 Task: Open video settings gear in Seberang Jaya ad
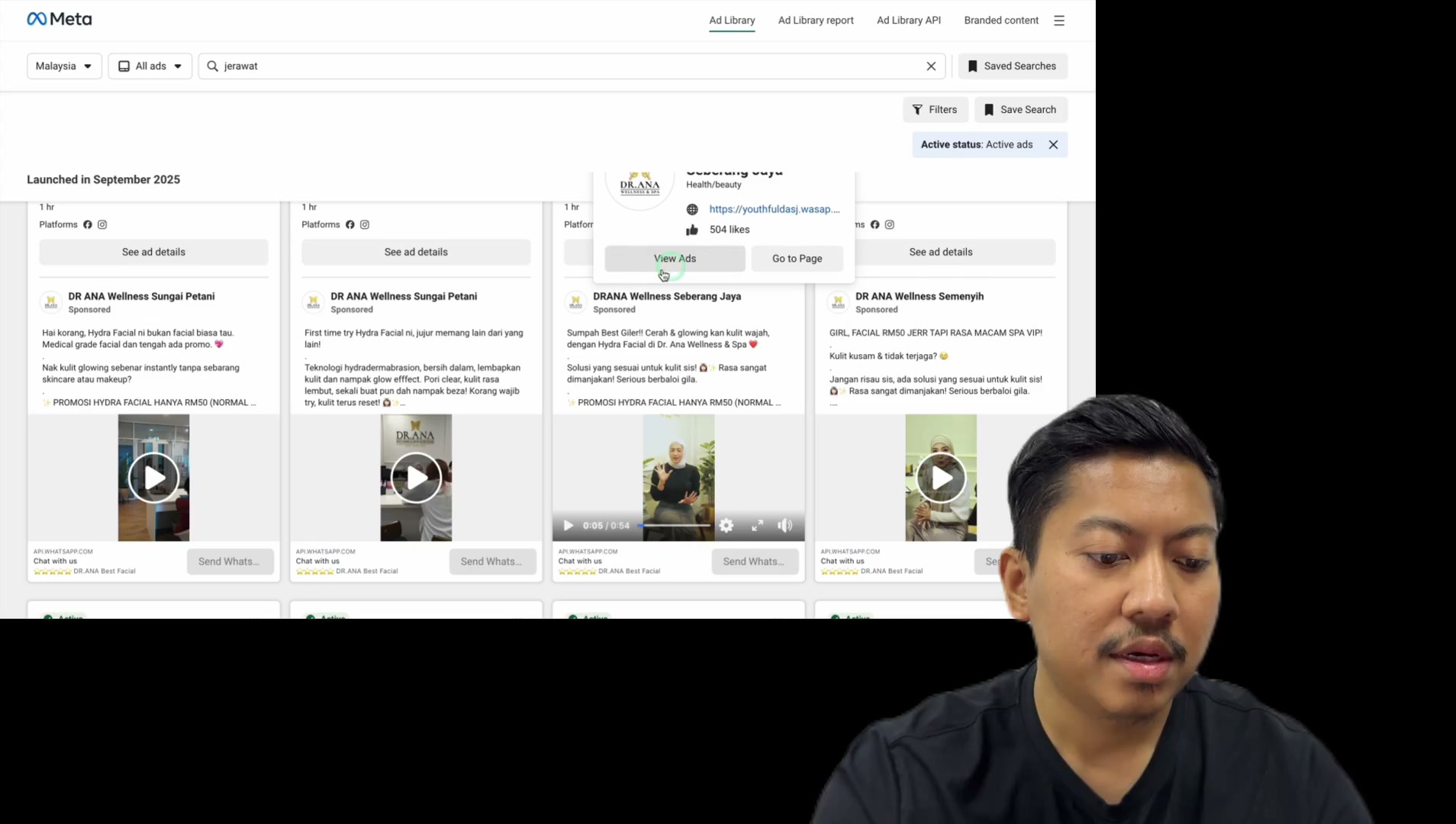coord(726,526)
